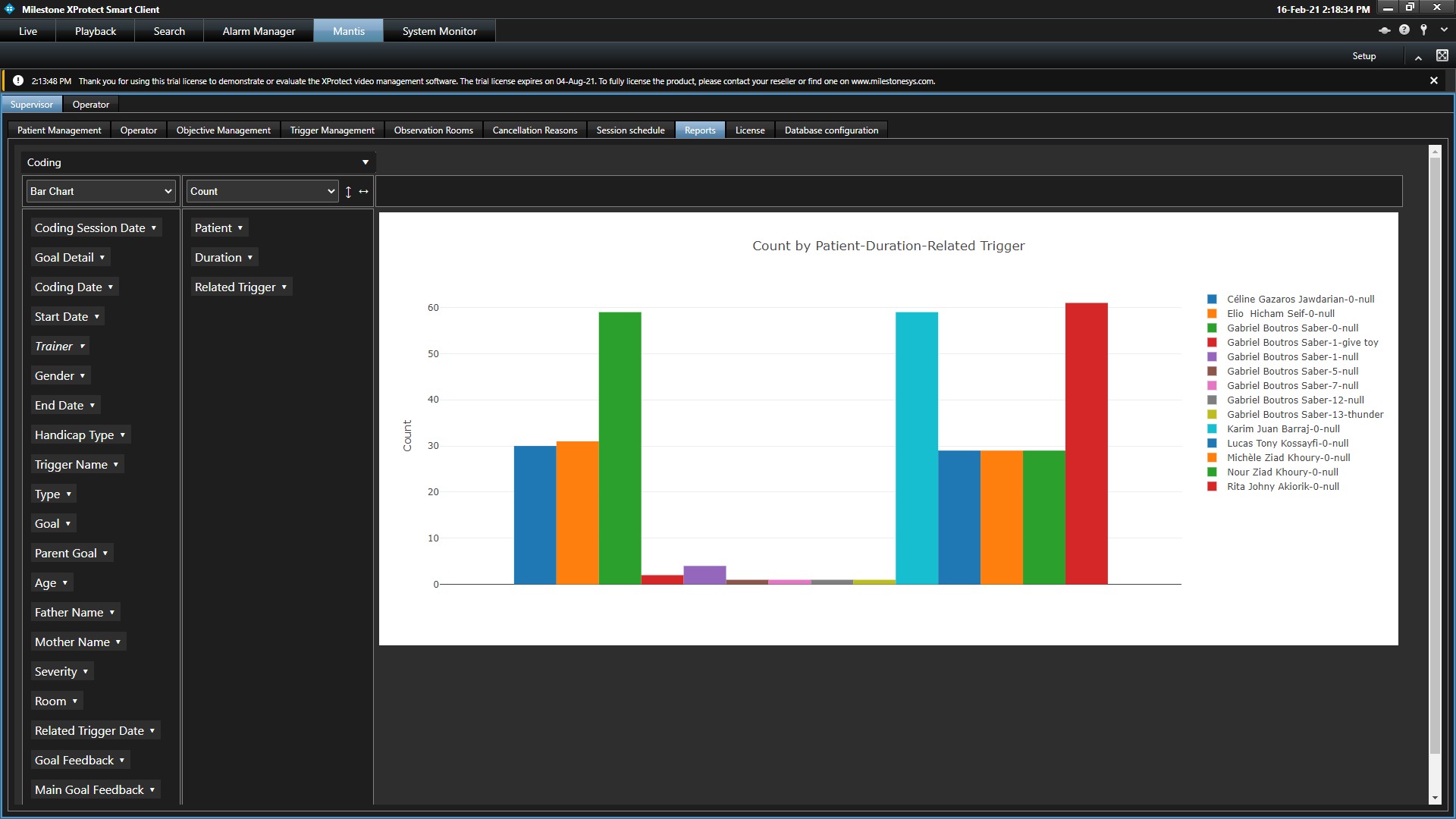Image resolution: width=1456 pixels, height=819 pixels.
Task: Open the Bar Chart type dropdown
Action: tap(101, 191)
